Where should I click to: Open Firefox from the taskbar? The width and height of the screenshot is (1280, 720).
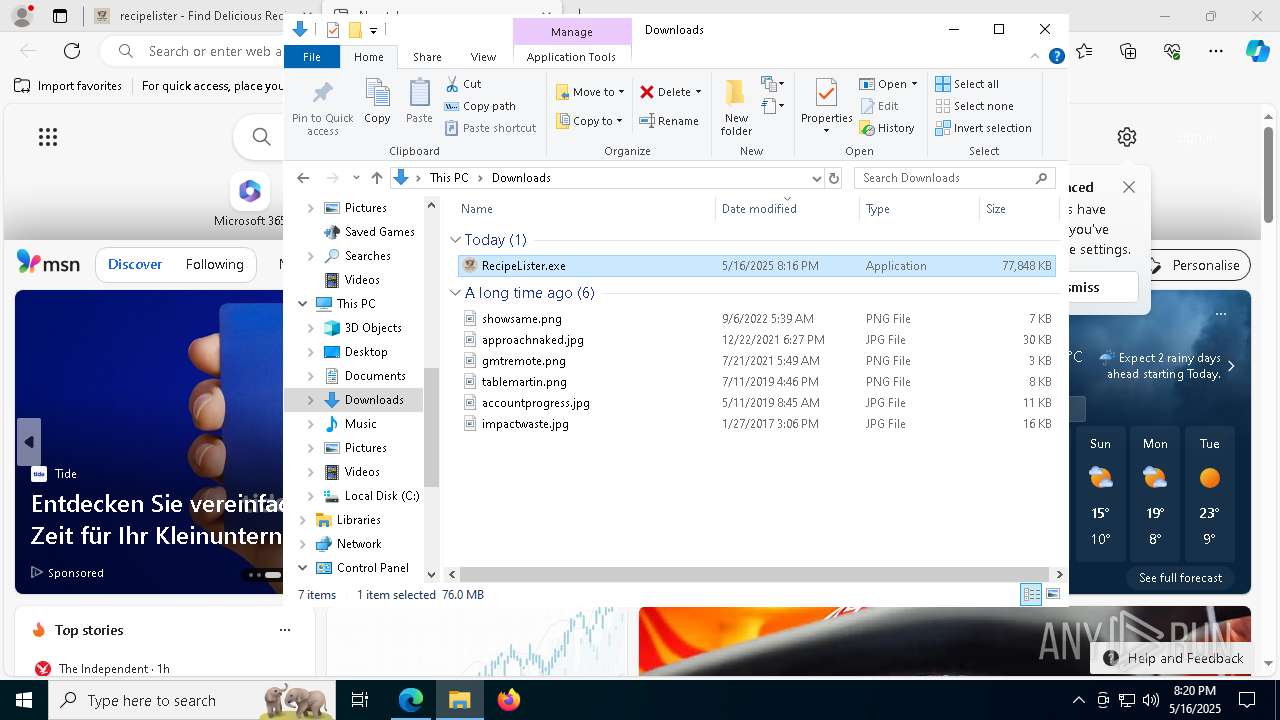[509, 700]
